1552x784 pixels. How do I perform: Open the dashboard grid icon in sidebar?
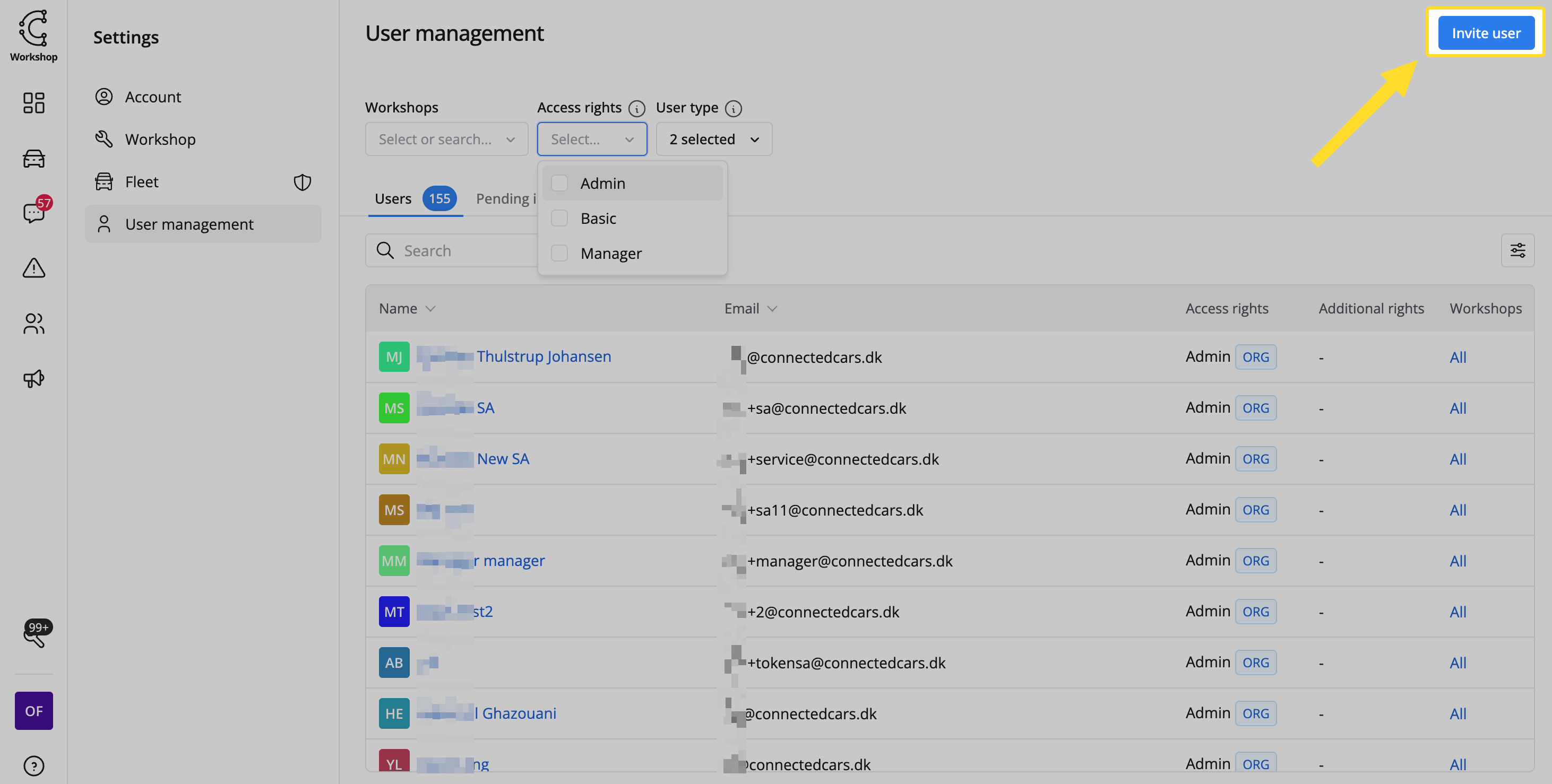tap(34, 102)
